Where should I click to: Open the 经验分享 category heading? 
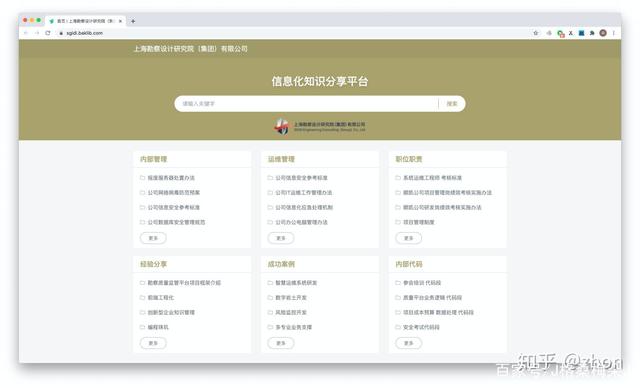[153, 264]
